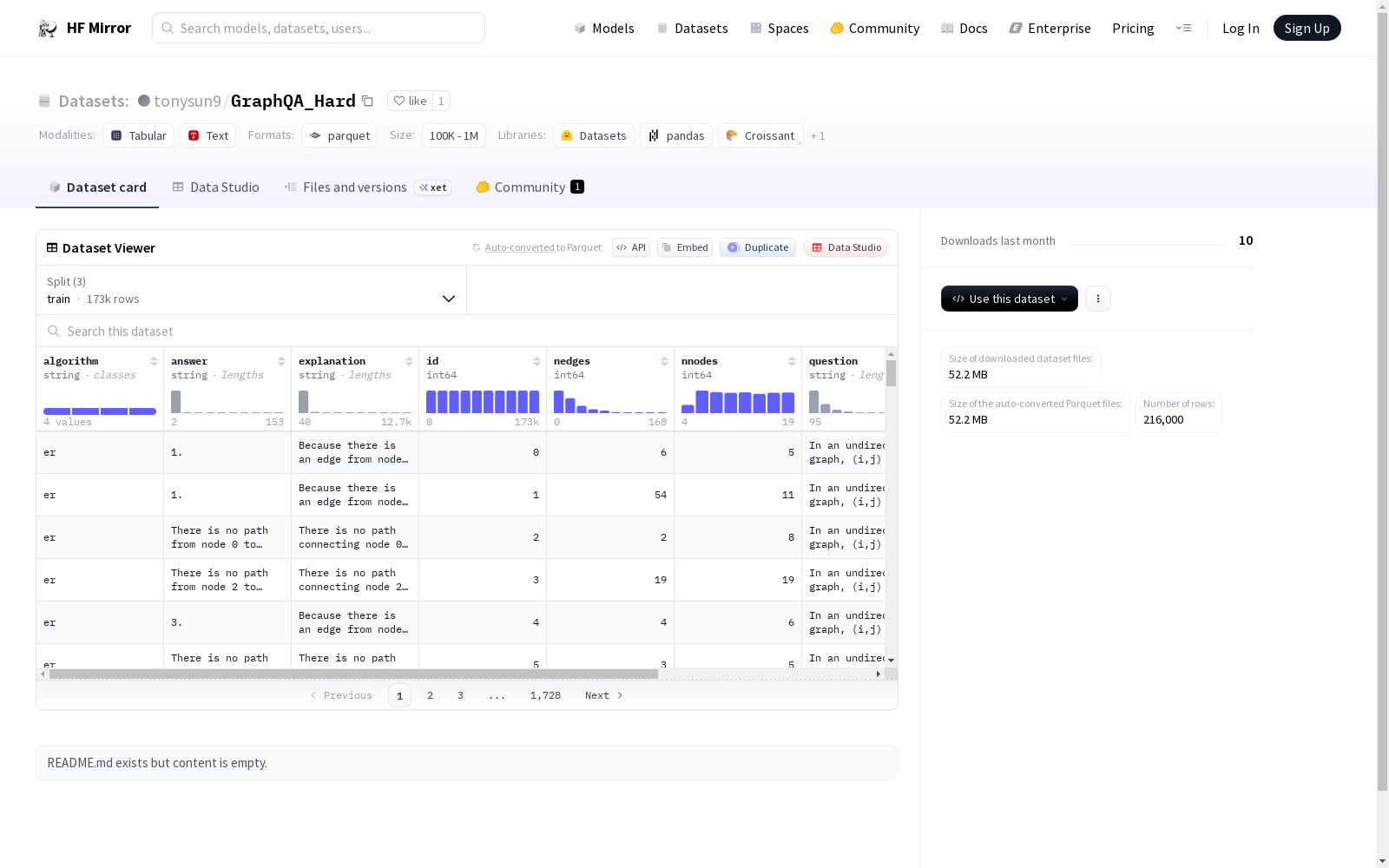The image size is (1389, 868).
Task: Jump to the last page 1,728
Action: (545, 695)
